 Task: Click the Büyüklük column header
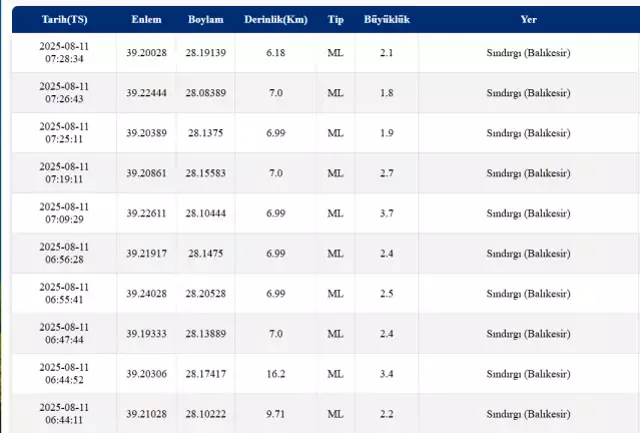[387, 20]
